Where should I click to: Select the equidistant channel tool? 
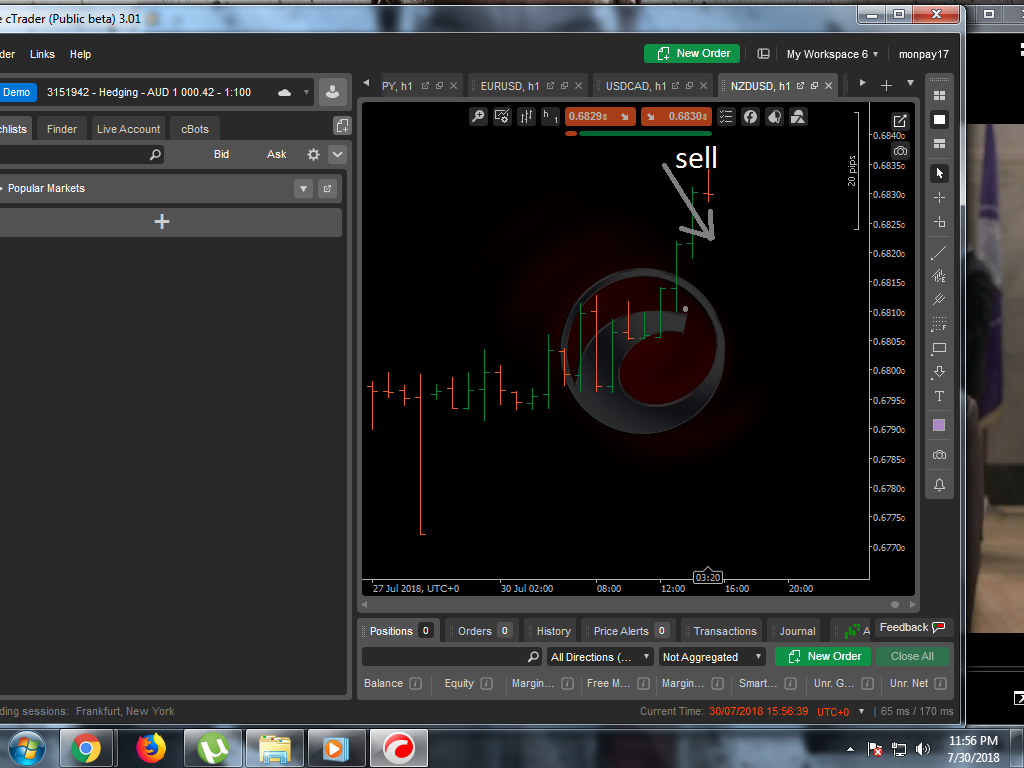point(939,276)
